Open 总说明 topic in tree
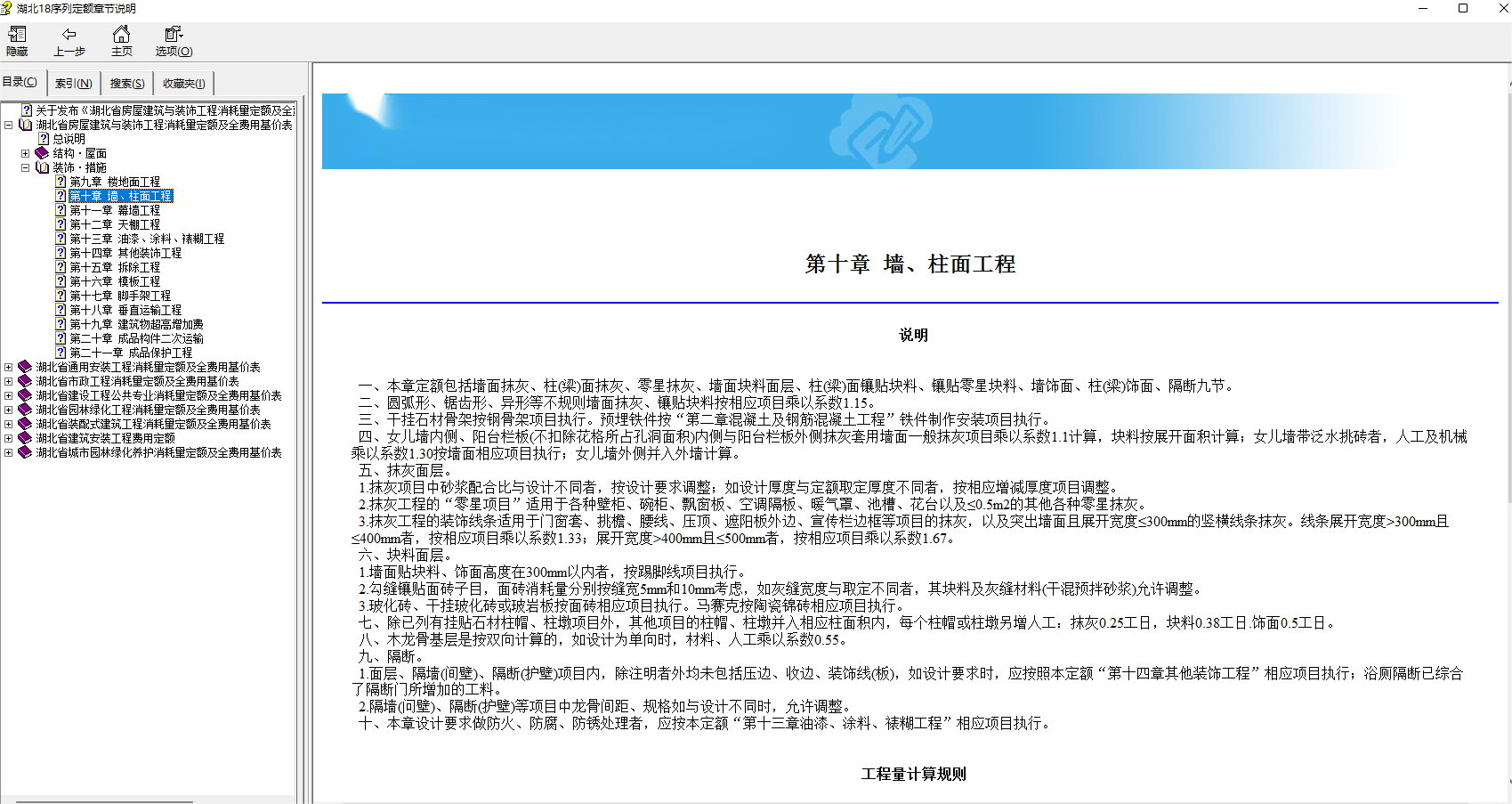Viewport: 1512px width, 804px height. click(69, 139)
